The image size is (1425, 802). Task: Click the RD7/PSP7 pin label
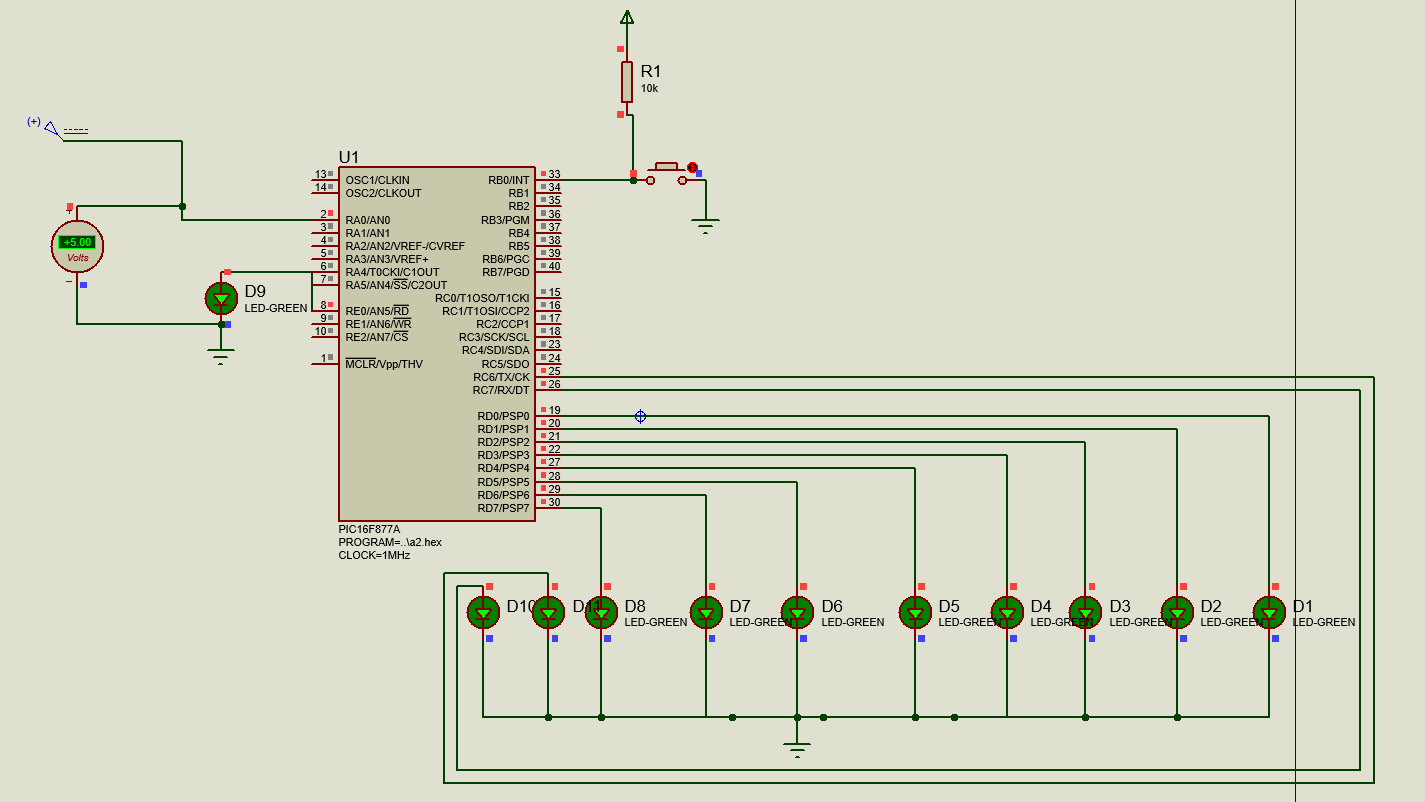click(x=503, y=508)
